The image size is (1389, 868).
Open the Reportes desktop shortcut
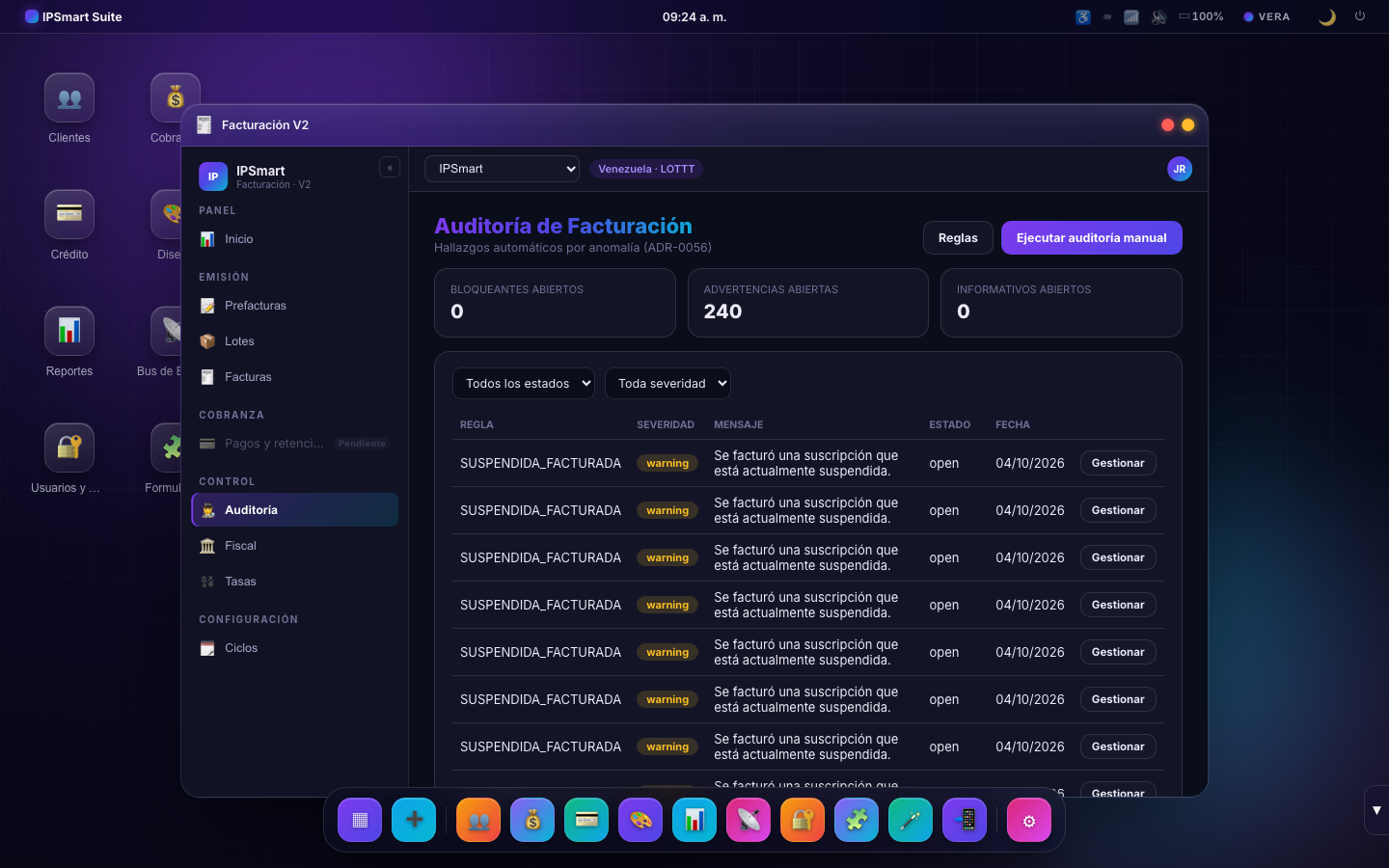69,342
